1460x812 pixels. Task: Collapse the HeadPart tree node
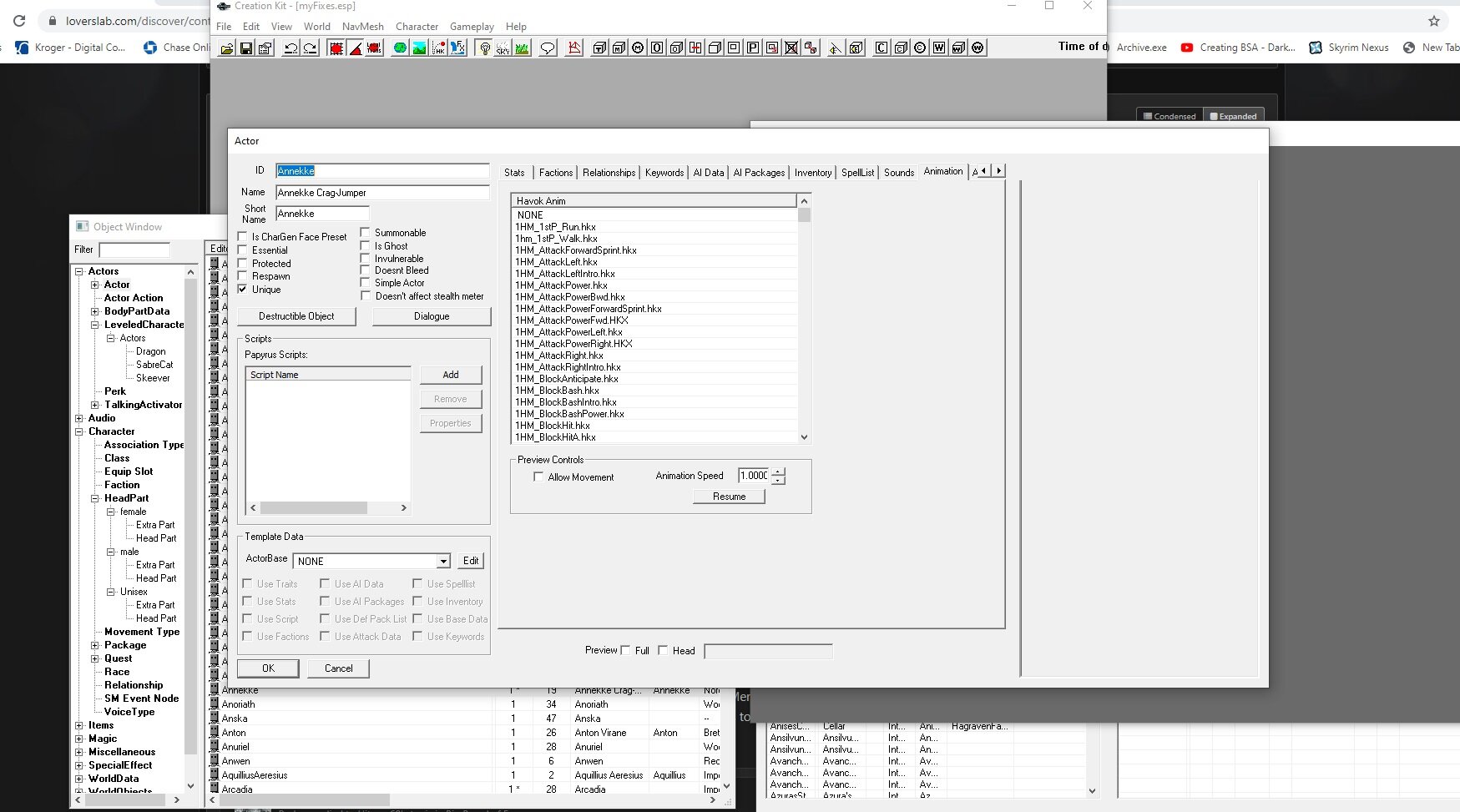[x=95, y=498]
